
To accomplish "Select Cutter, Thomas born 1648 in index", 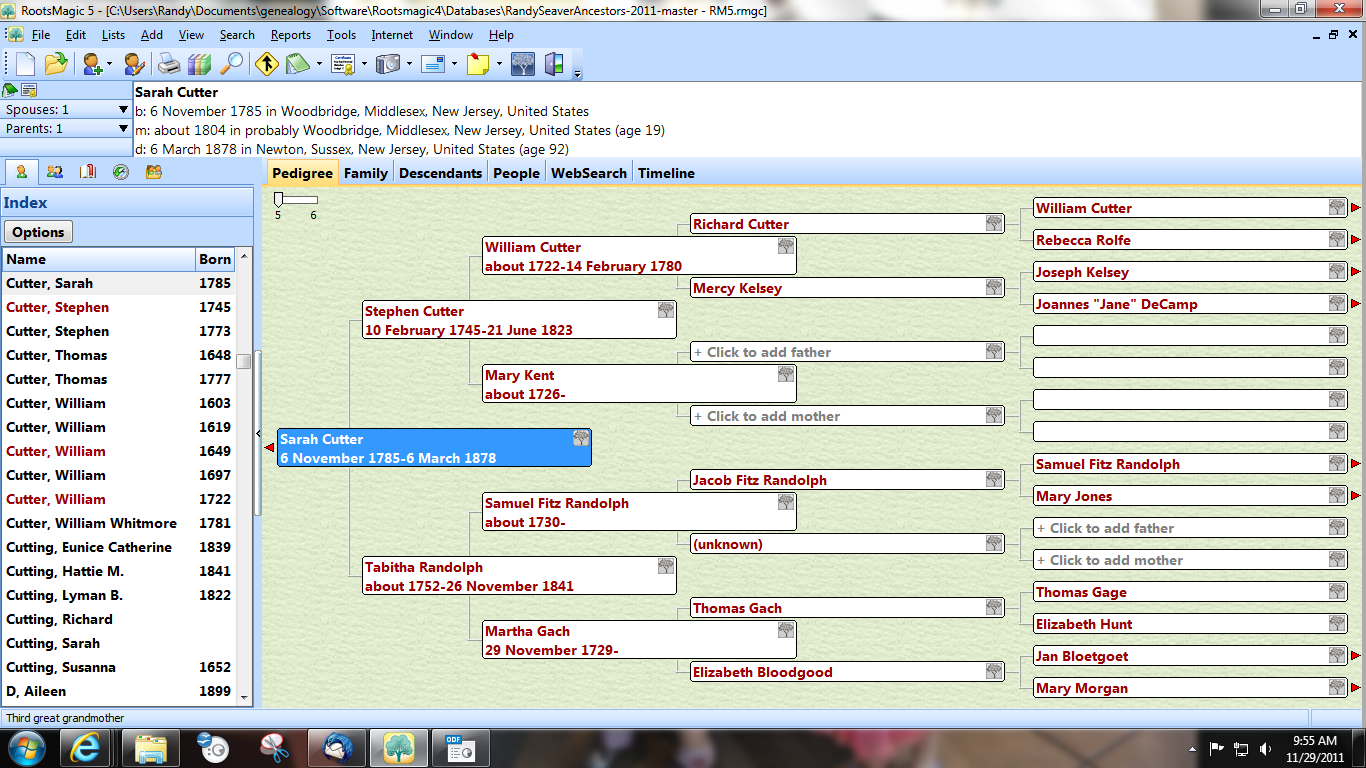I will 100,355.
